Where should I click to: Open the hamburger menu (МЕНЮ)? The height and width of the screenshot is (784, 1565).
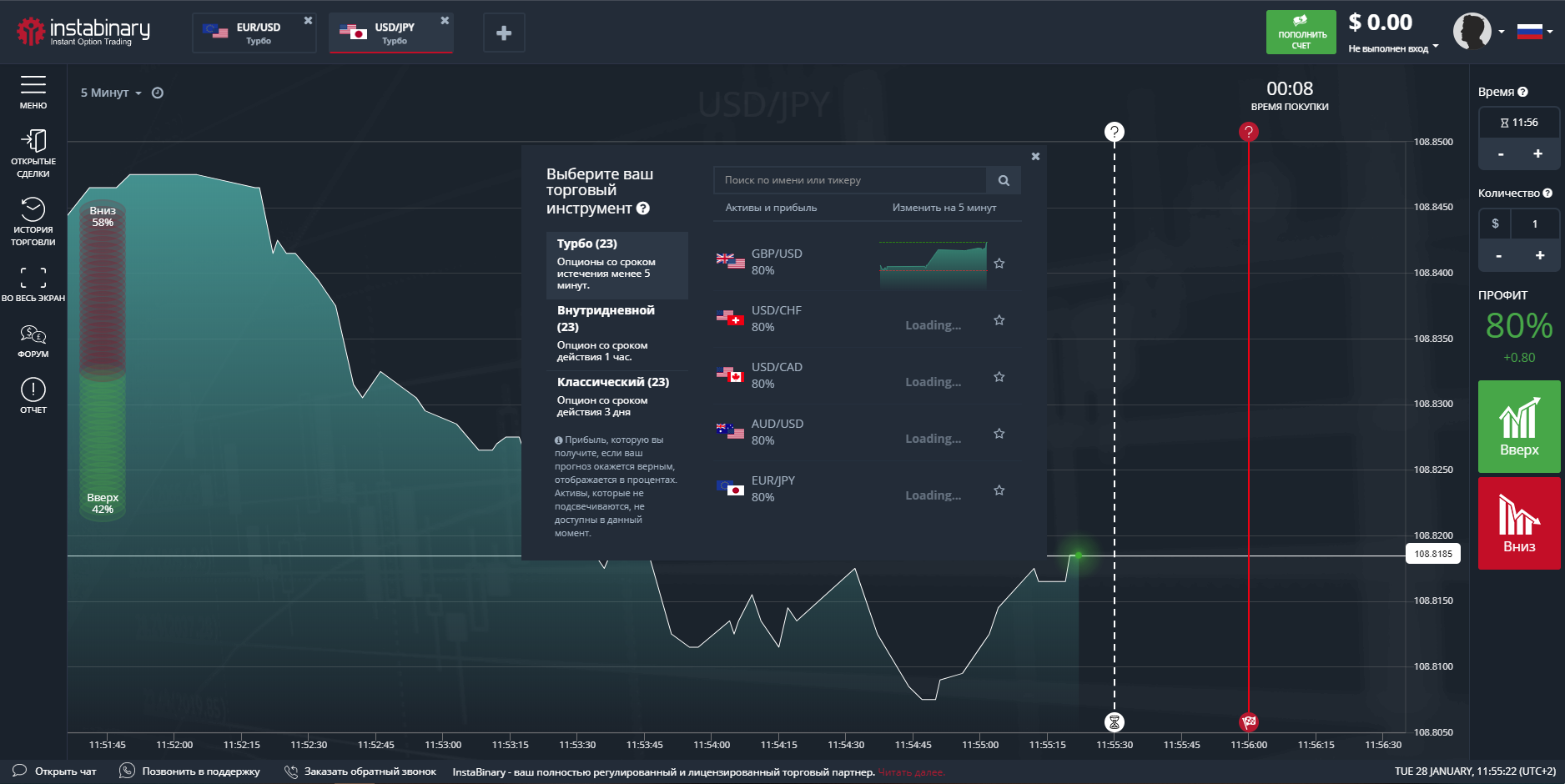click(x=33, y=92)
